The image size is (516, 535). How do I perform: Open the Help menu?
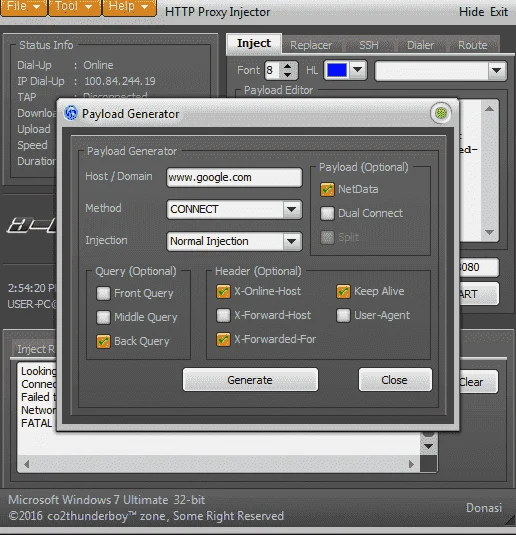(x=129, y=7)
